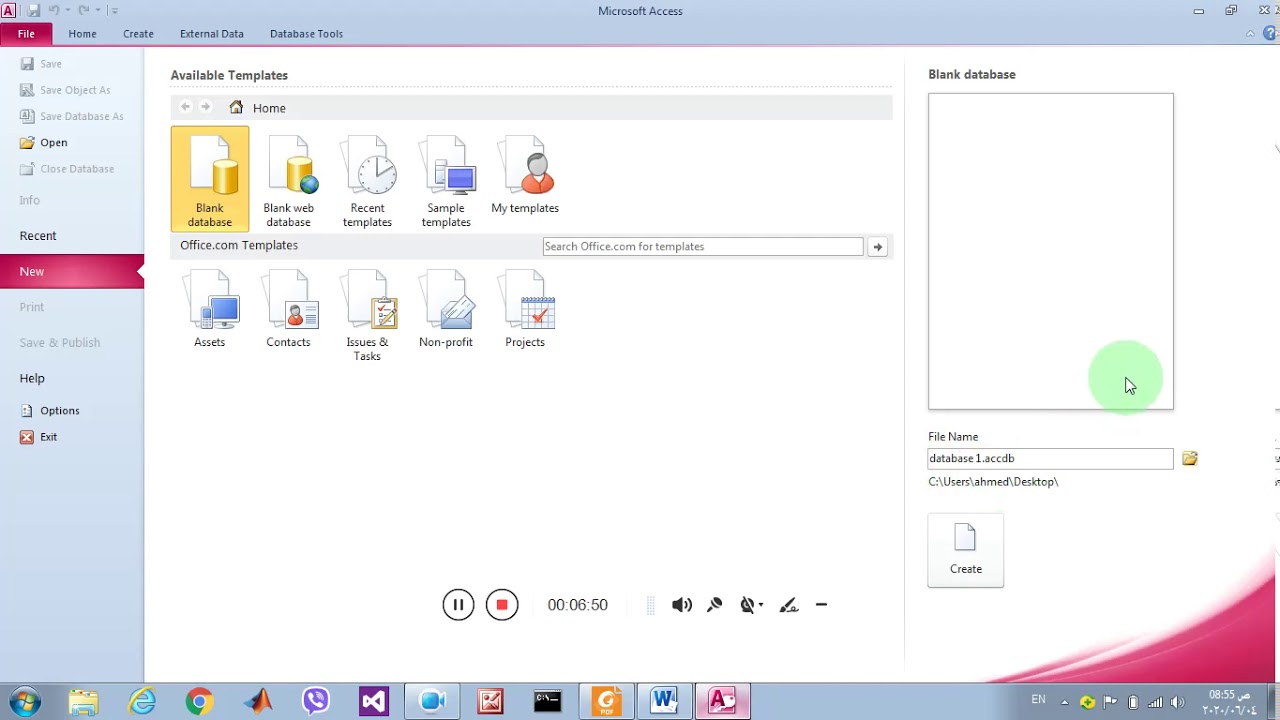Open Visual Studio from the taskbar
1280x720 pixels.
coord(374,701)
